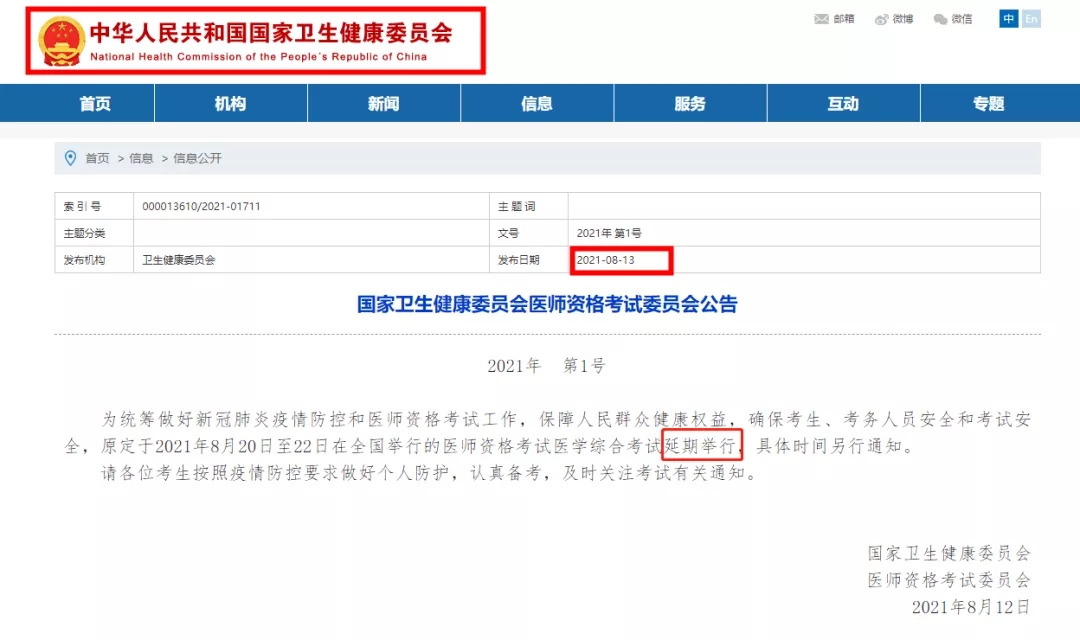Open the 首页 navigation menu item
This screenshot has width=1080, height=640.
point(95,104)
